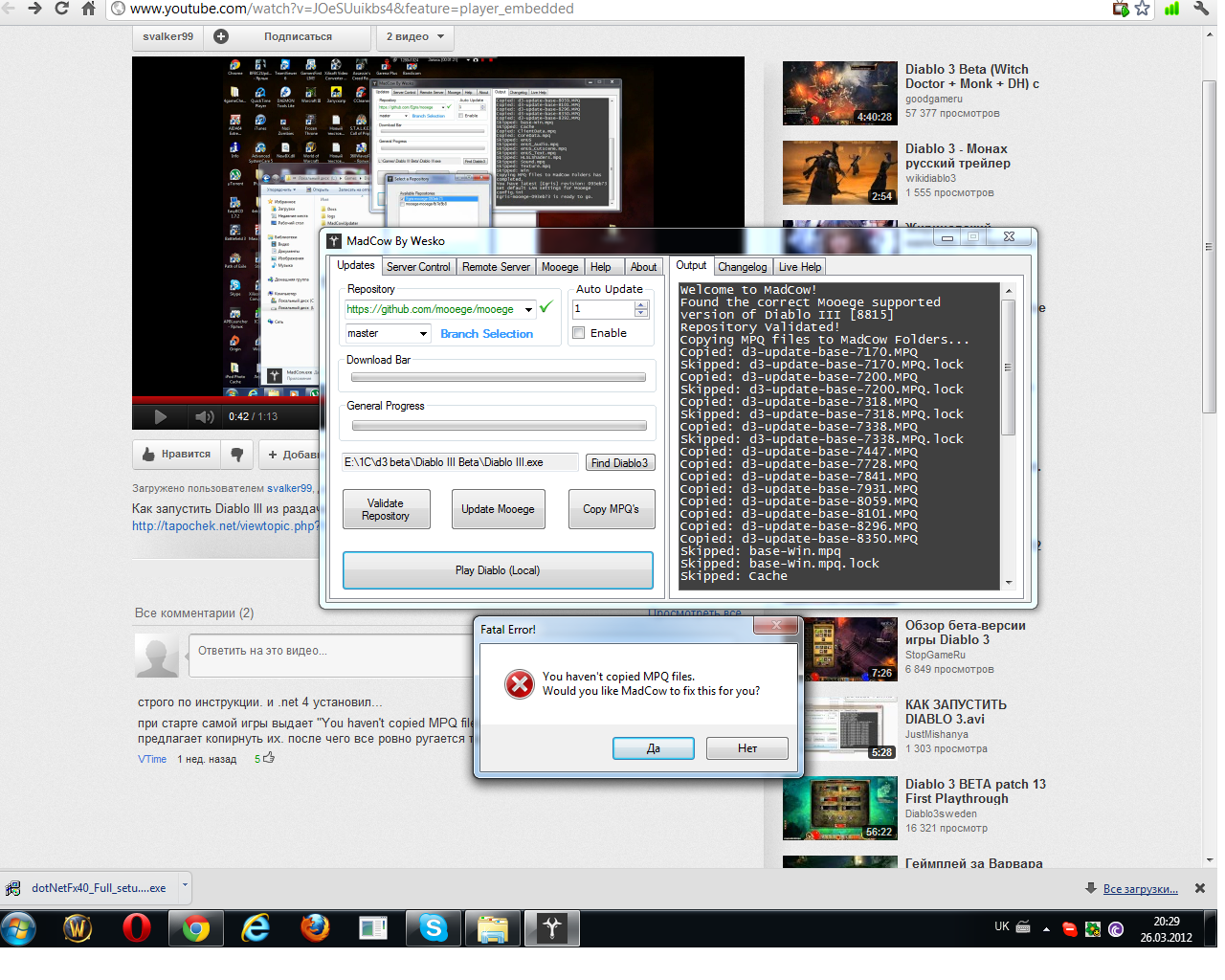The width and height of the screenshot is (1225, 980).
Task: Open the master branch dropdown
Action: 423,333
